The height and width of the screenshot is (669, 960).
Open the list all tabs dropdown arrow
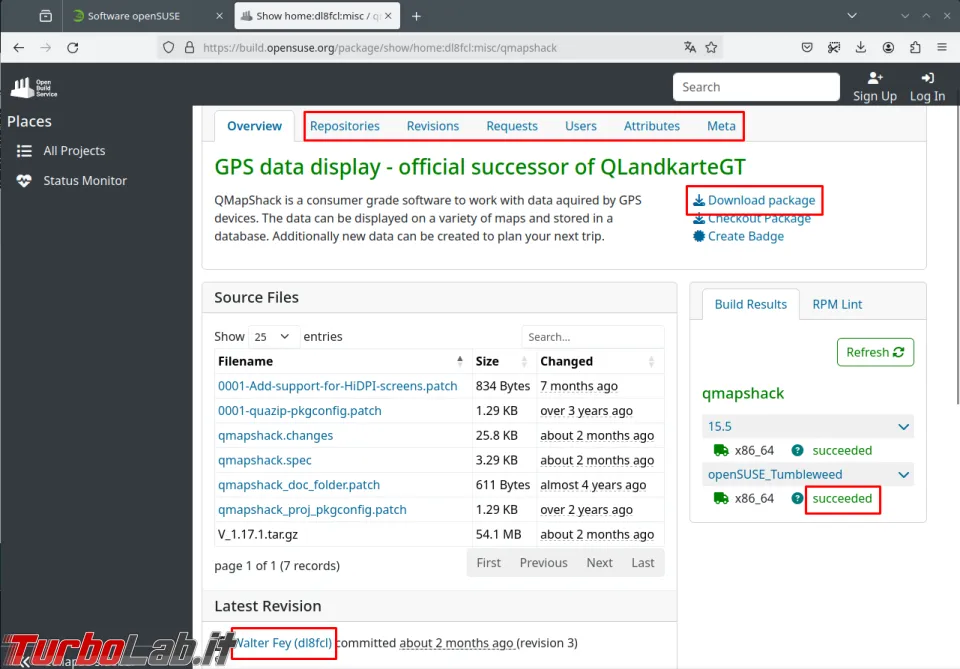852,16
